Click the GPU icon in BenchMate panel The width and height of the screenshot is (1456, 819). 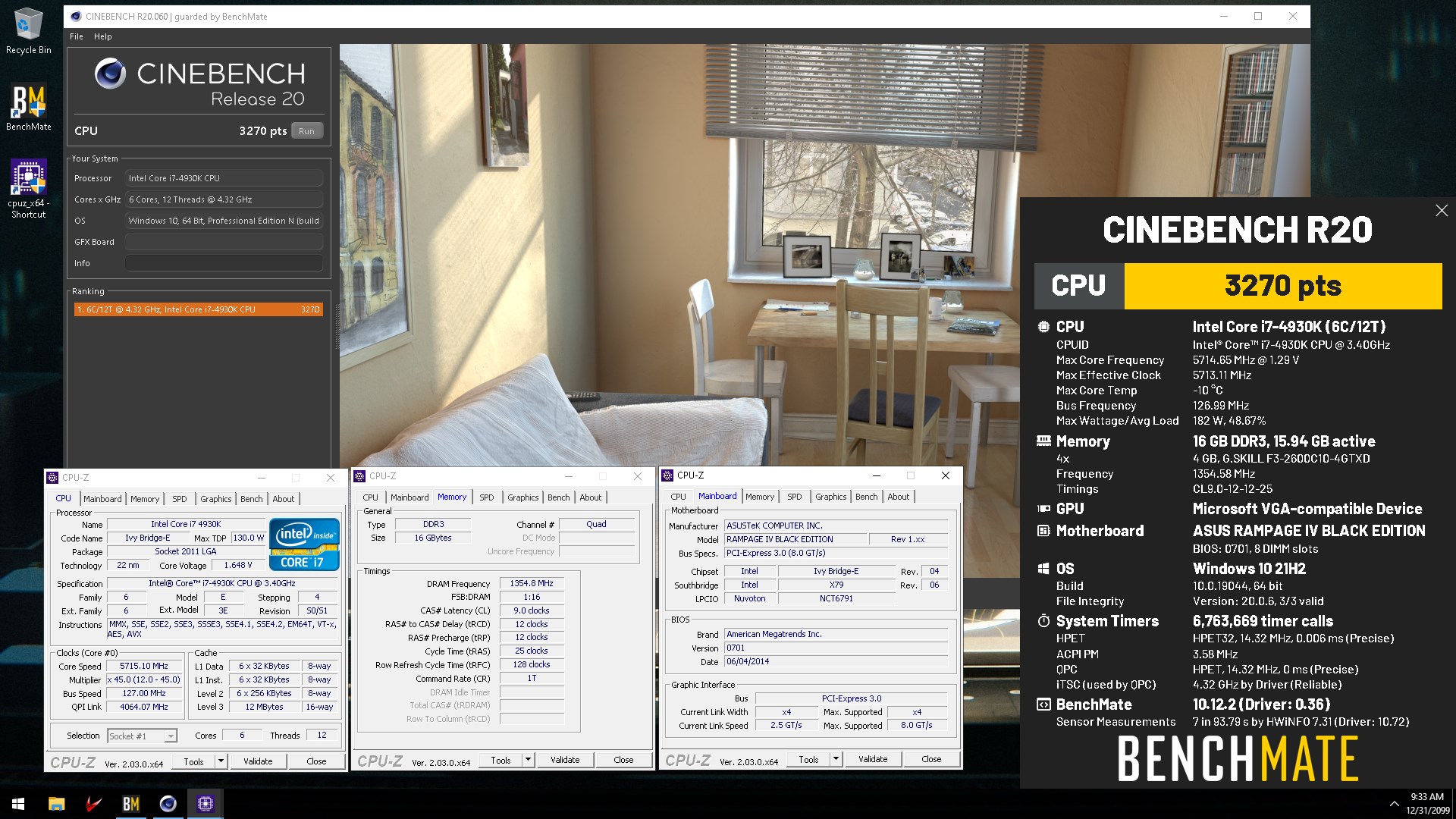[x=1043, y=509]
